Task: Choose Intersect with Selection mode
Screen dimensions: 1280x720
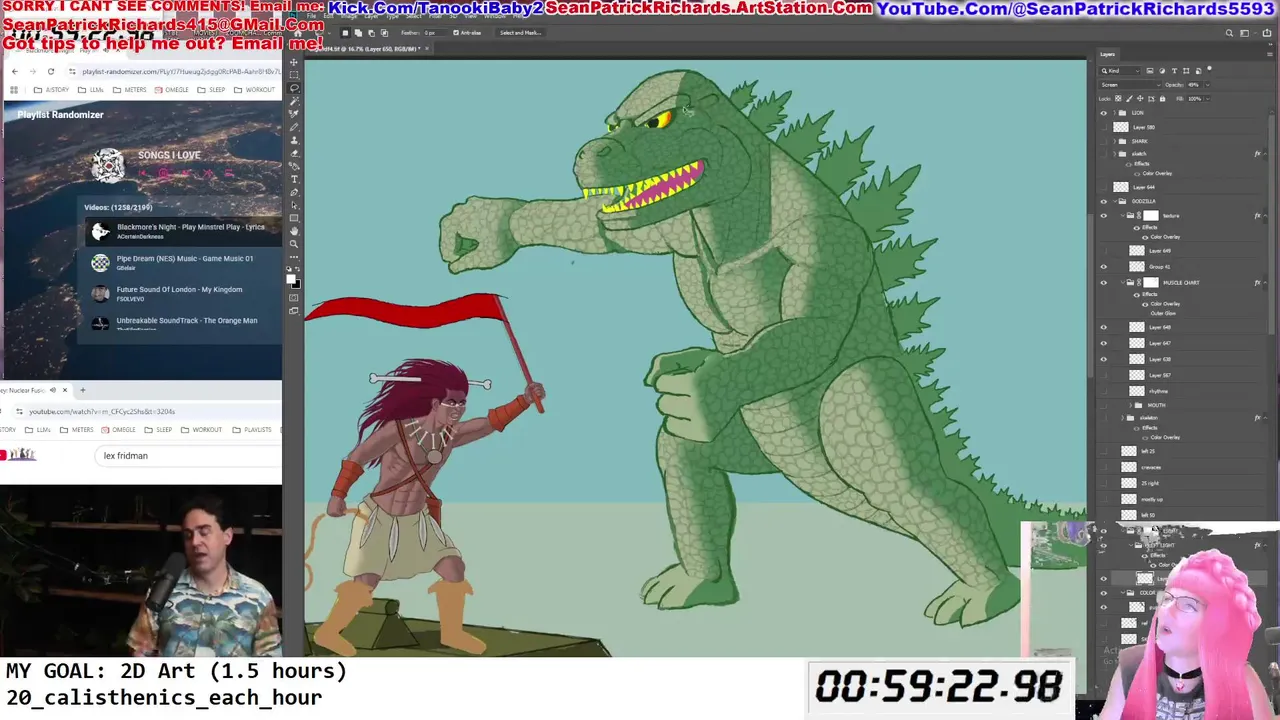Action: pyautogui.click(x=384, y=33)
